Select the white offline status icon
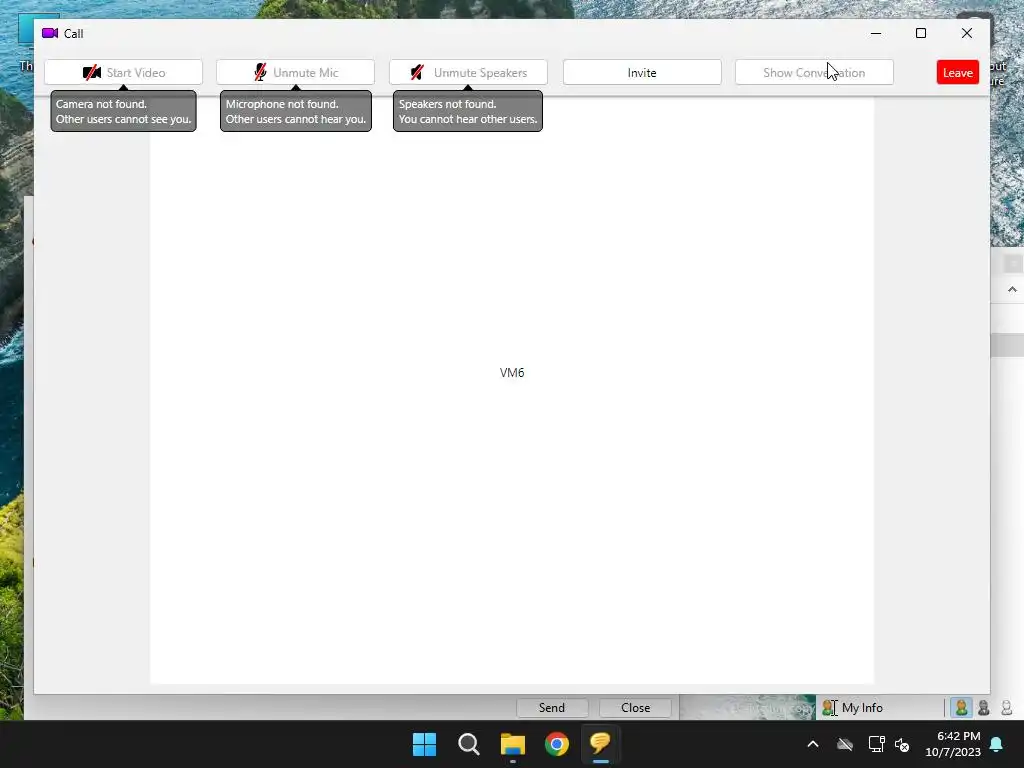The height and width of the screenshot is (768, 1024). 1006,707
